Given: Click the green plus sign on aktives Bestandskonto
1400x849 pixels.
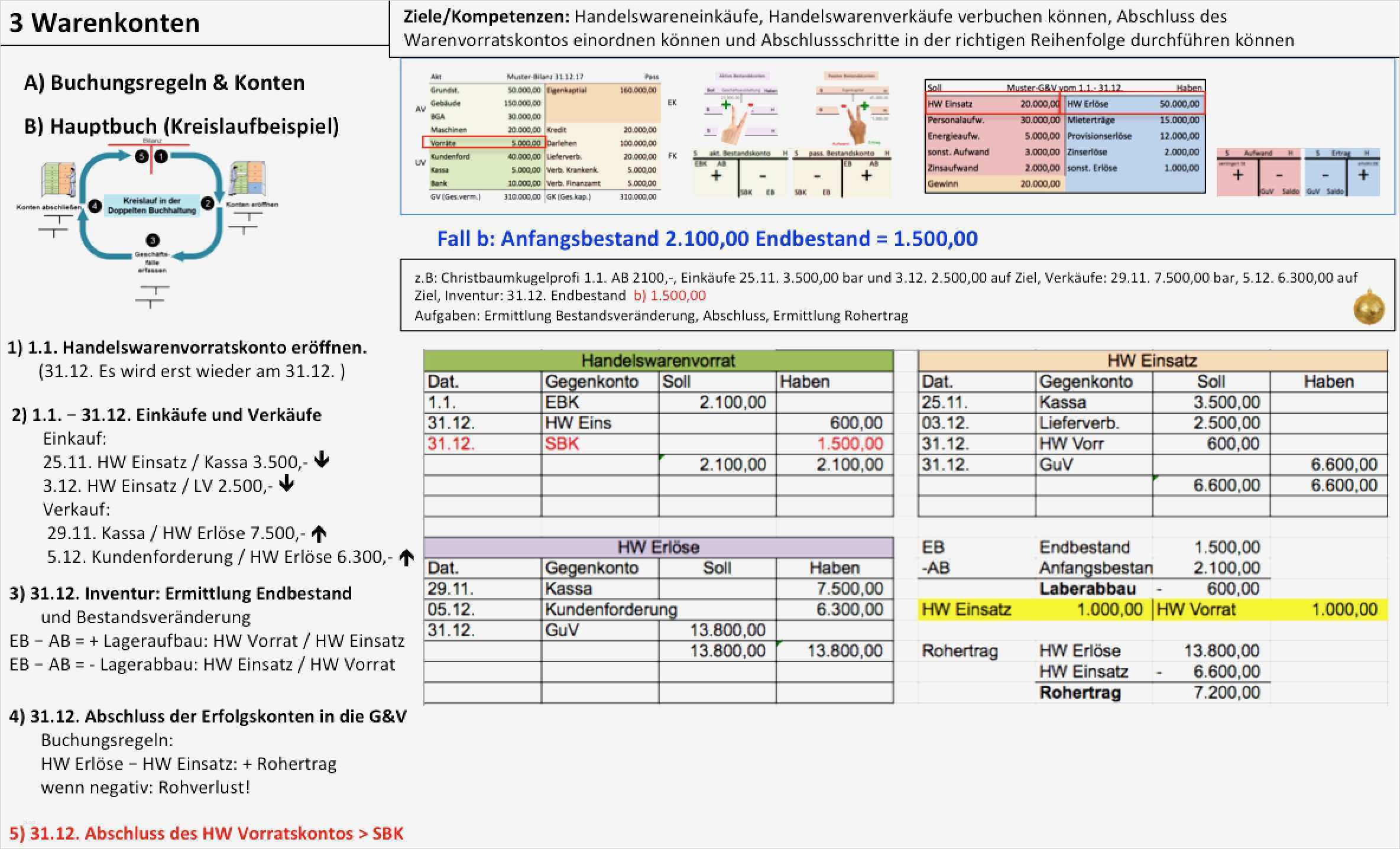Looking at the screenshot, I should 726,105.
